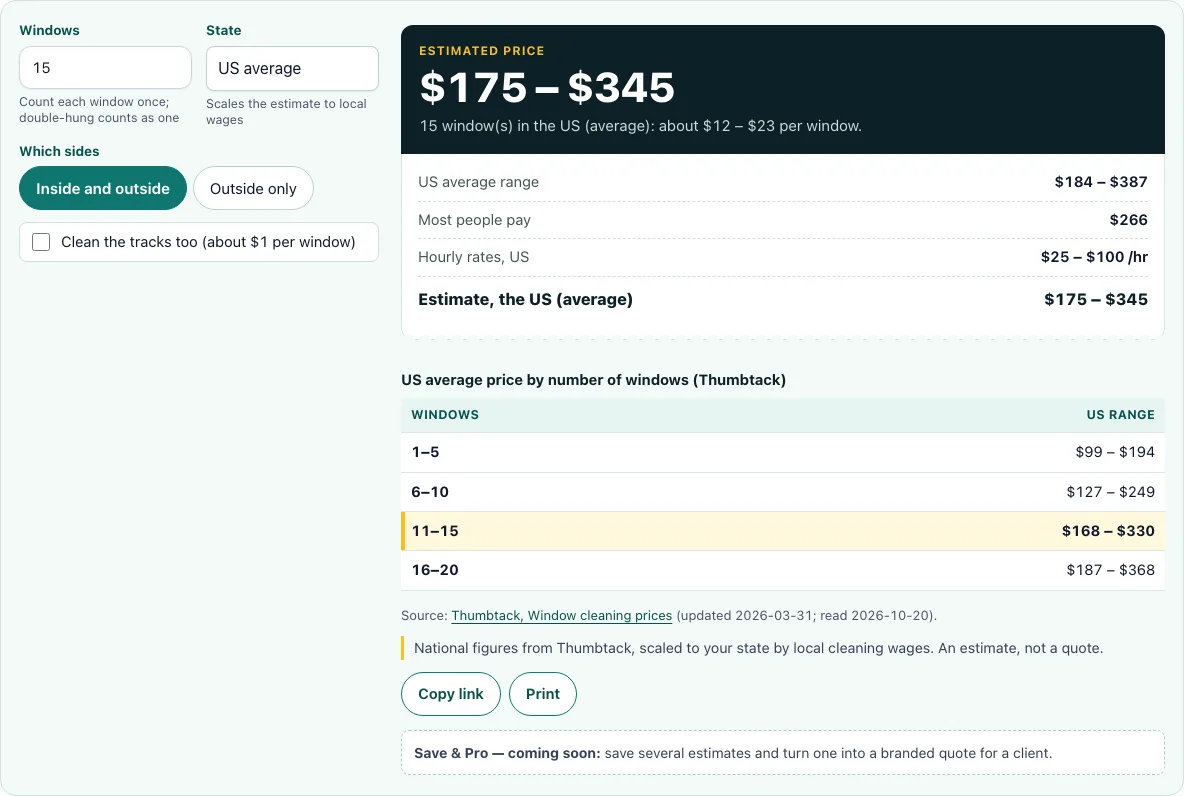Click the large $175 – $345 headline price

[547, 87]
